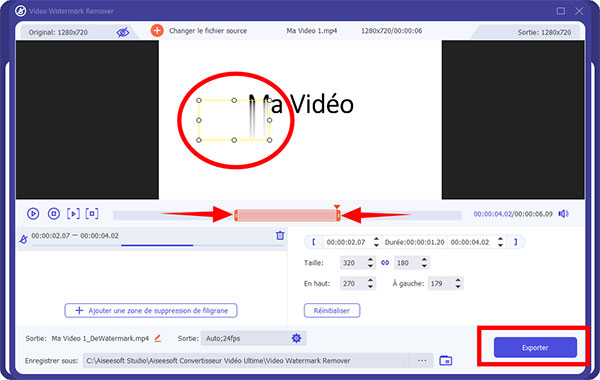Toggle the original preview eye icon
600x380 pixels.
(x=123, y=32)
